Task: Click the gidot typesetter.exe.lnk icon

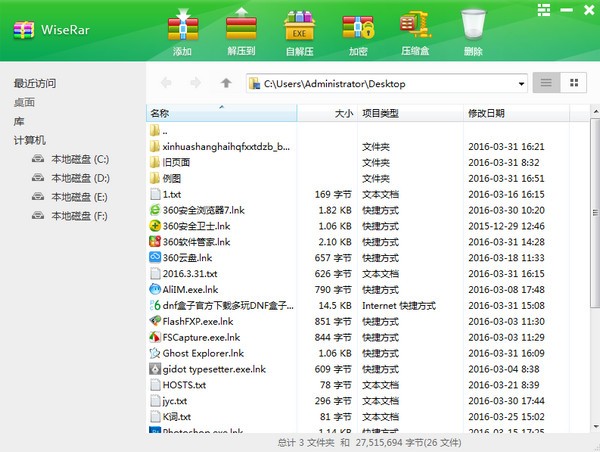Action: click(155, 369)
